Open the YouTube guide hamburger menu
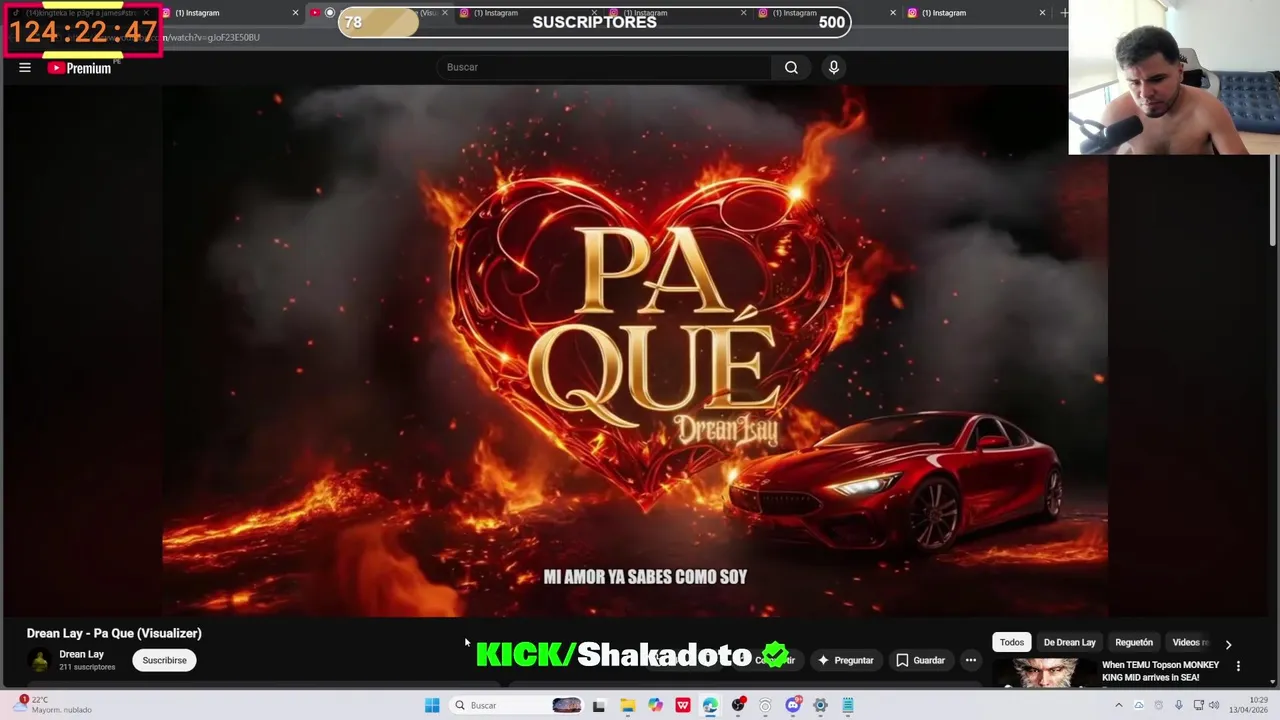 (25, 68)
